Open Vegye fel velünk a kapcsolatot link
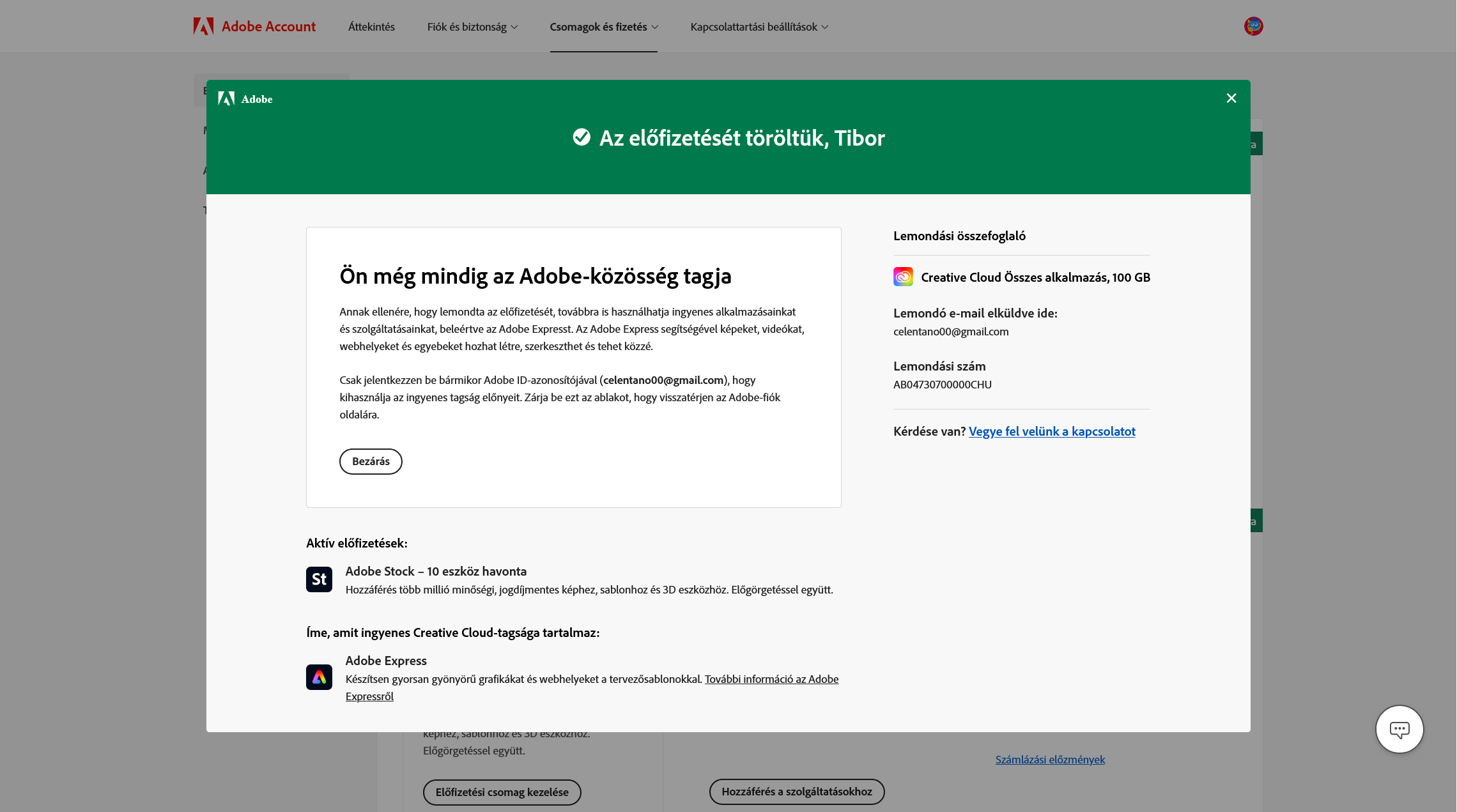The width and height of the screenshot is (1457, 812). (1052, 431)
